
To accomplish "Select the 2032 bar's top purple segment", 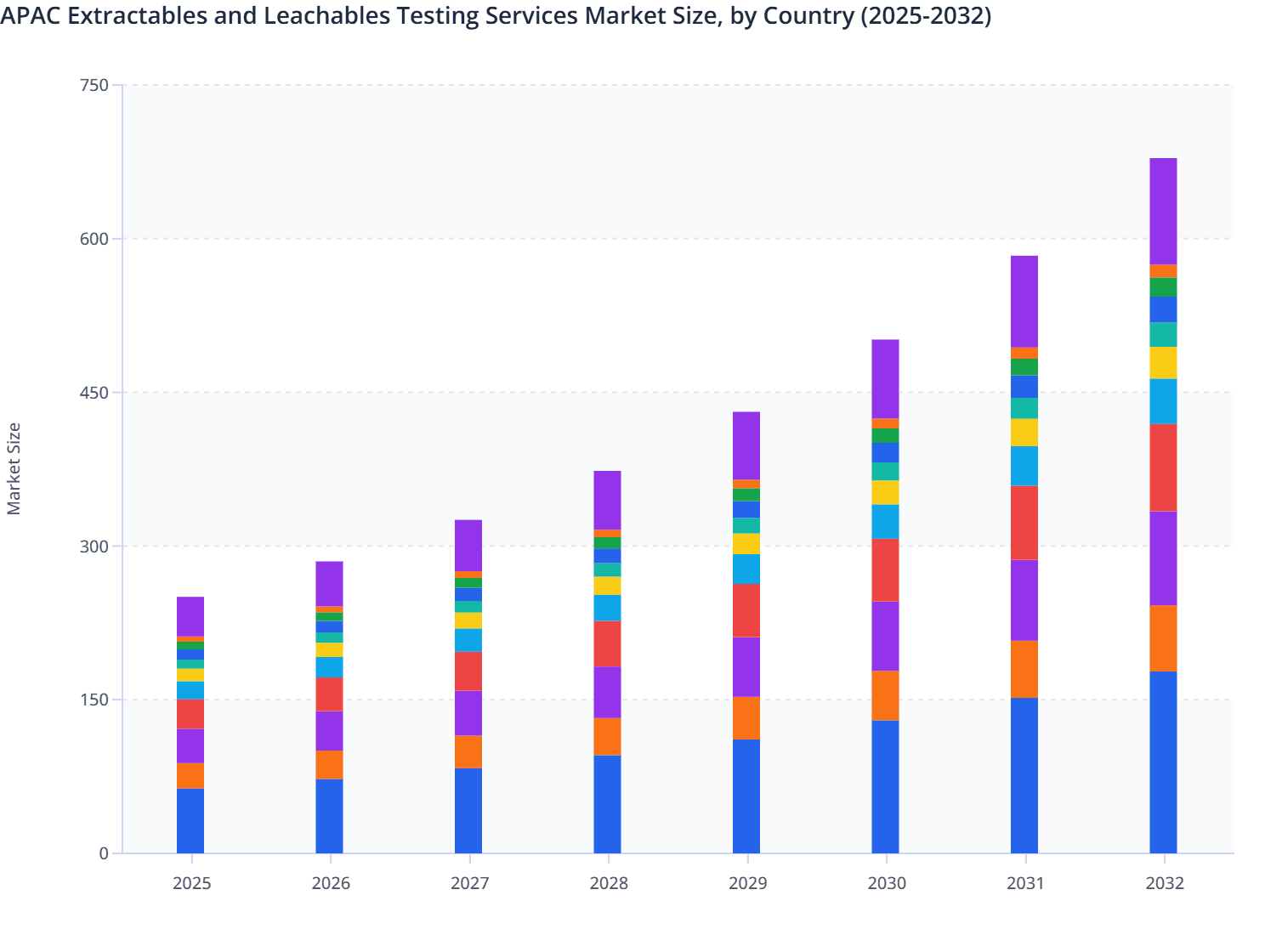I will click(1163, 210).
